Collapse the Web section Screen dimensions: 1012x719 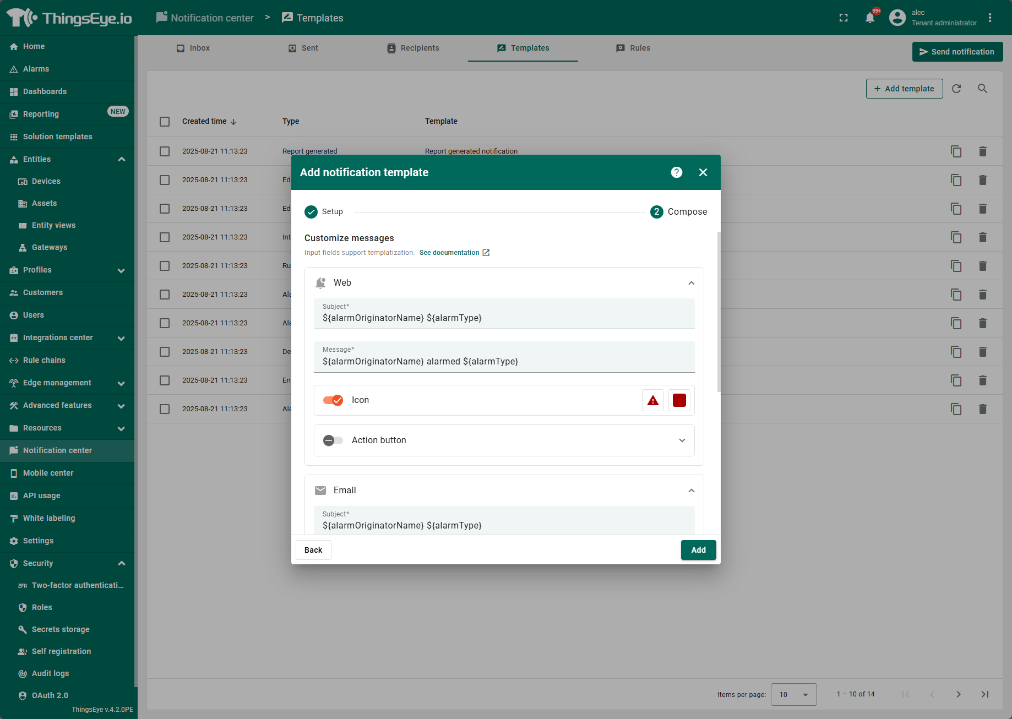(690, 283)
